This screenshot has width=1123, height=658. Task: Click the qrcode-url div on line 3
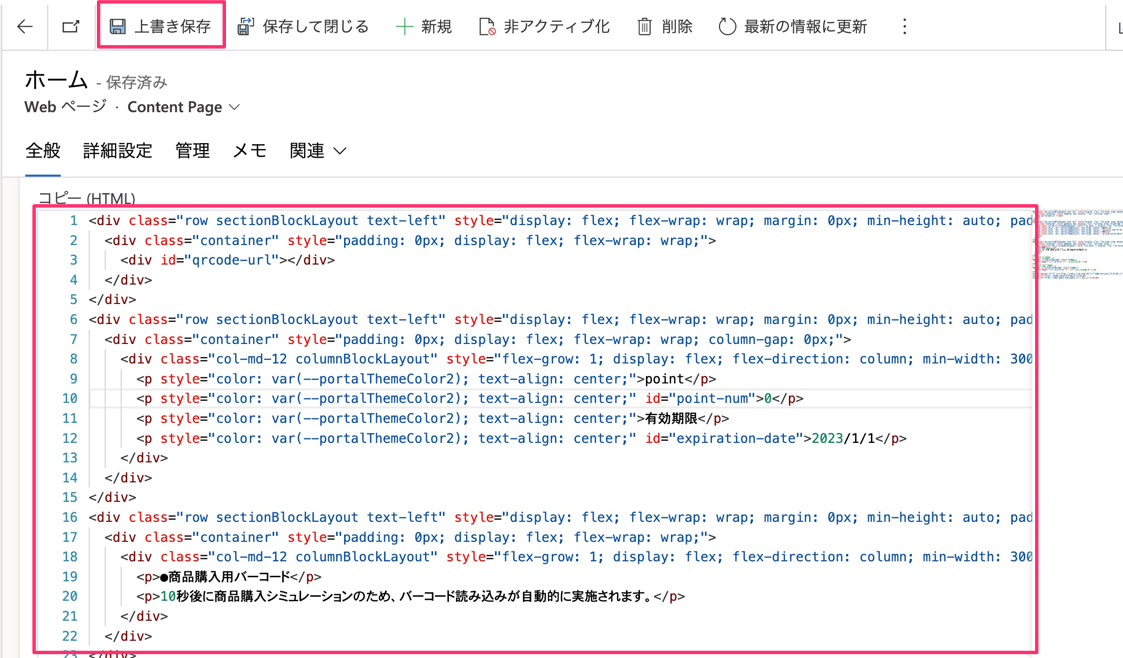(x=228, y=260)
